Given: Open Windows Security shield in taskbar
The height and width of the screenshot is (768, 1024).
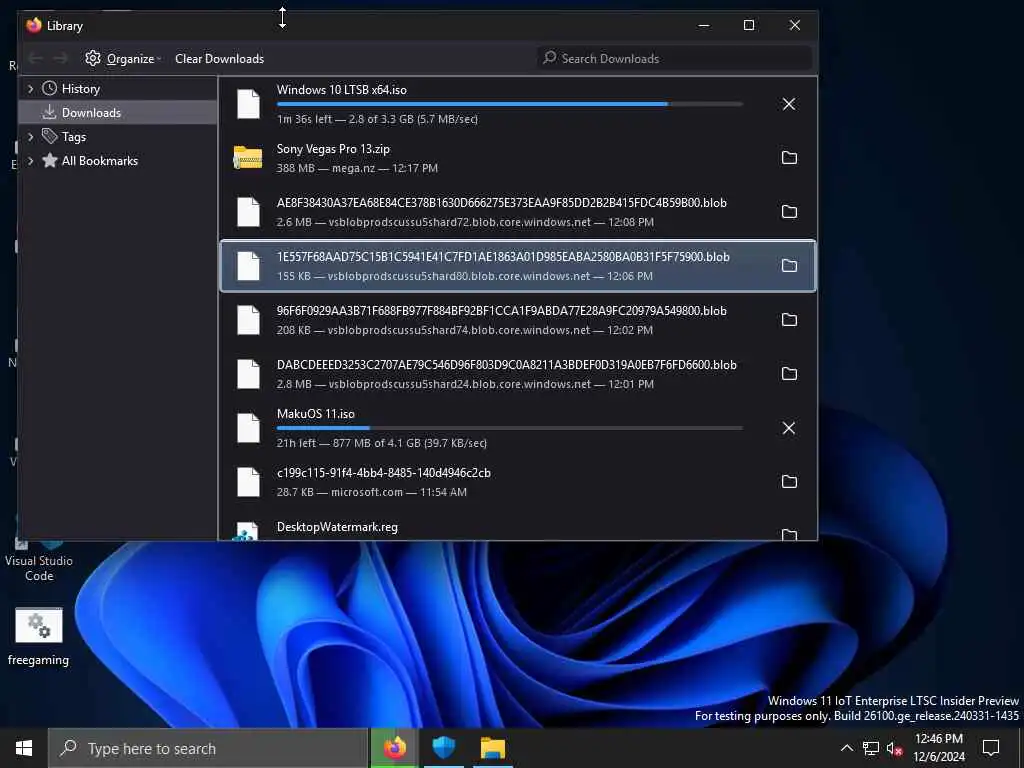Looking at the screenshot, I should pos(443,748).
